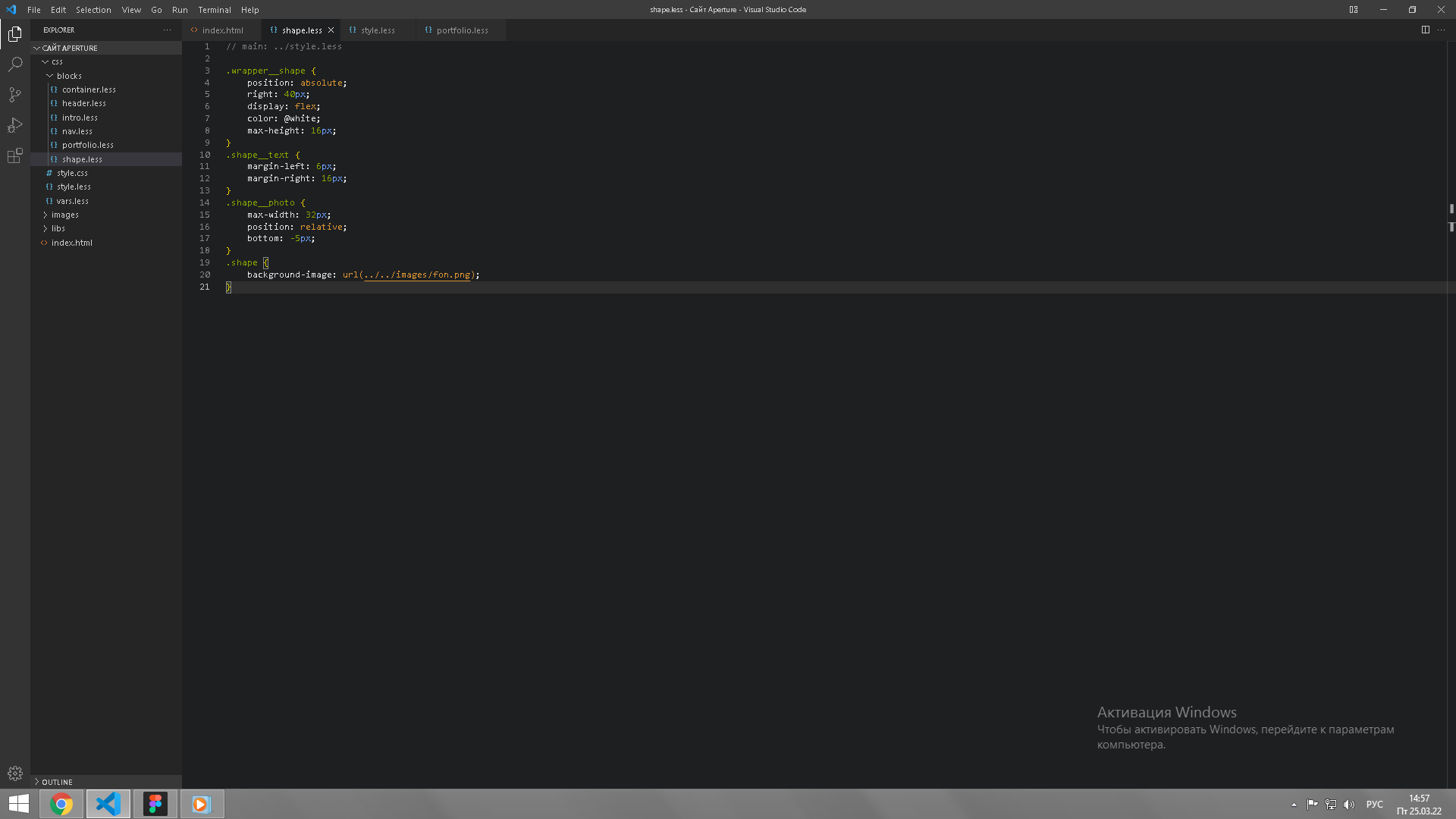1456x819 pixels.
Task: Follow the ../../images/fon.png url link
Action: point(417,275)
